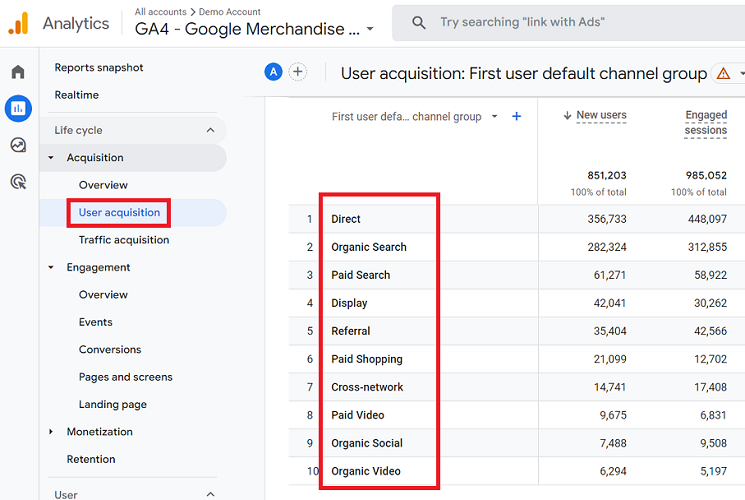Open First user default channel group dropdown

pos(495,116)
